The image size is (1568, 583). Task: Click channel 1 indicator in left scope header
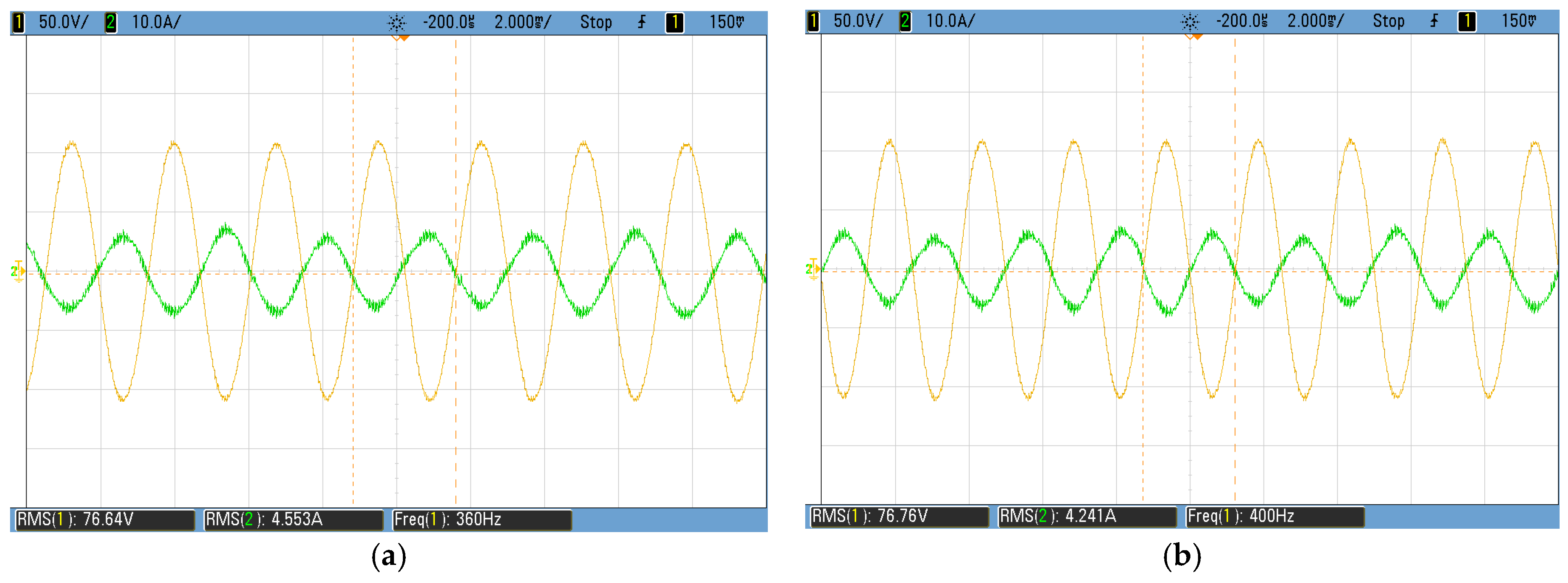point(19,23)
